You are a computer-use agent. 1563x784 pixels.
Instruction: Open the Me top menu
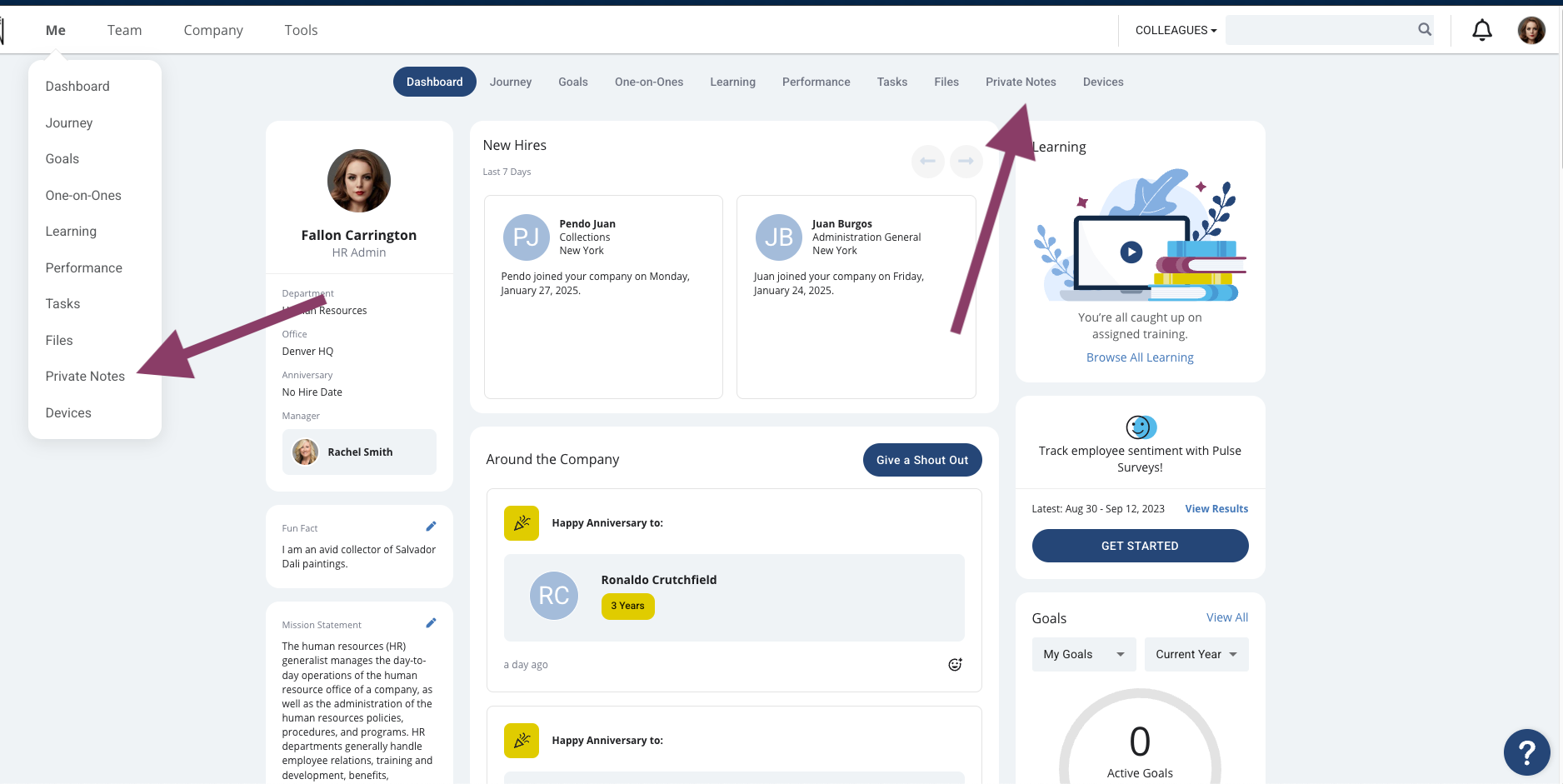tap(56, 30)
